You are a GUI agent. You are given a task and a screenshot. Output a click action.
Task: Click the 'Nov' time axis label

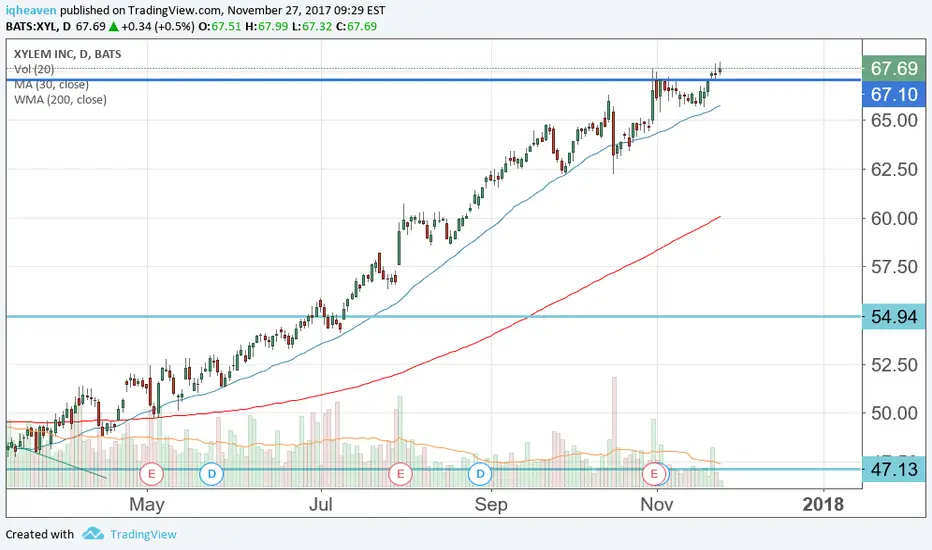coord(657,505)
